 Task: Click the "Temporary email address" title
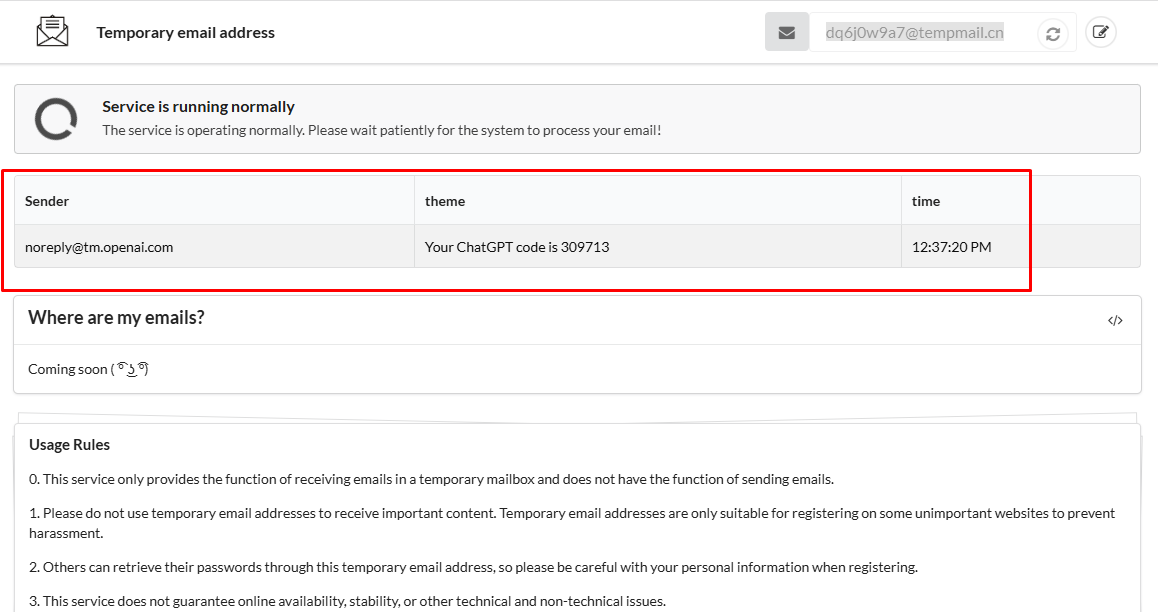185,33
